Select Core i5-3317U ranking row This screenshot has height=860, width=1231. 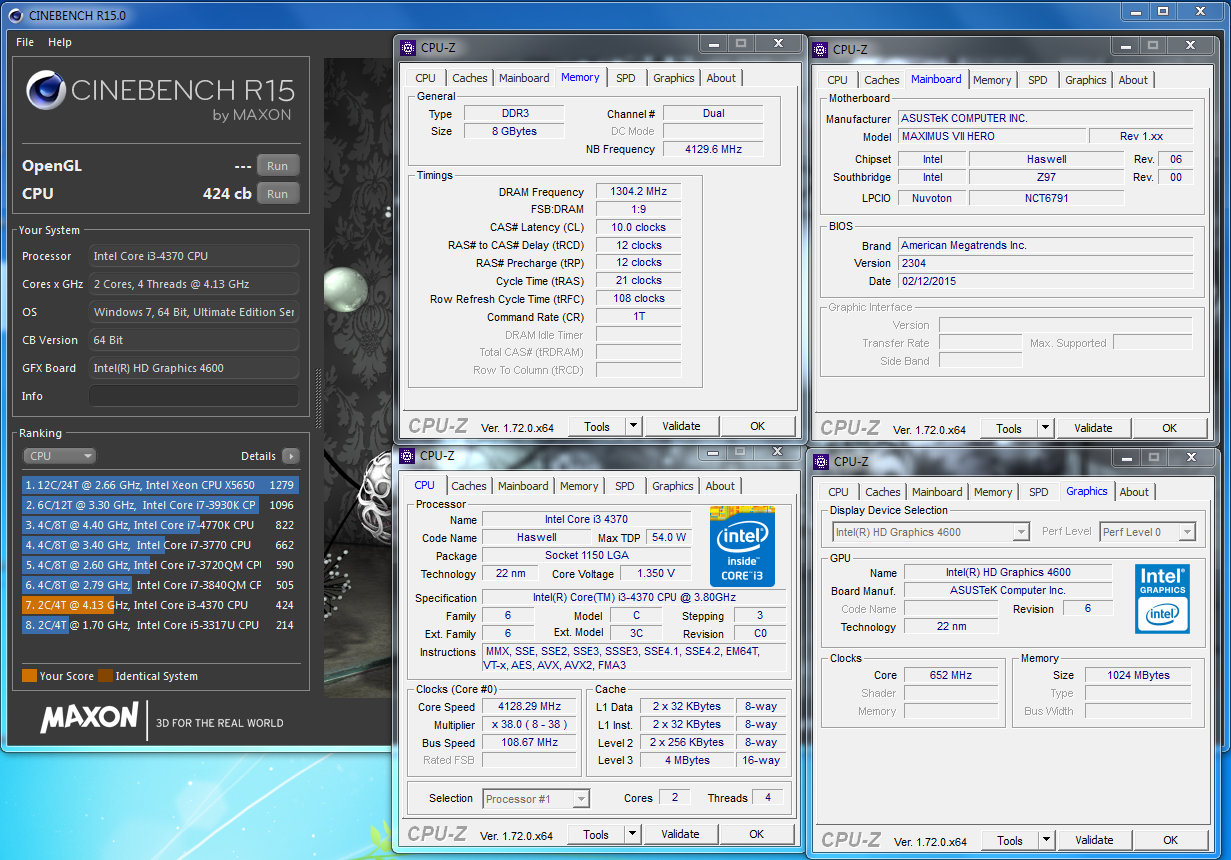click(160, 625)
